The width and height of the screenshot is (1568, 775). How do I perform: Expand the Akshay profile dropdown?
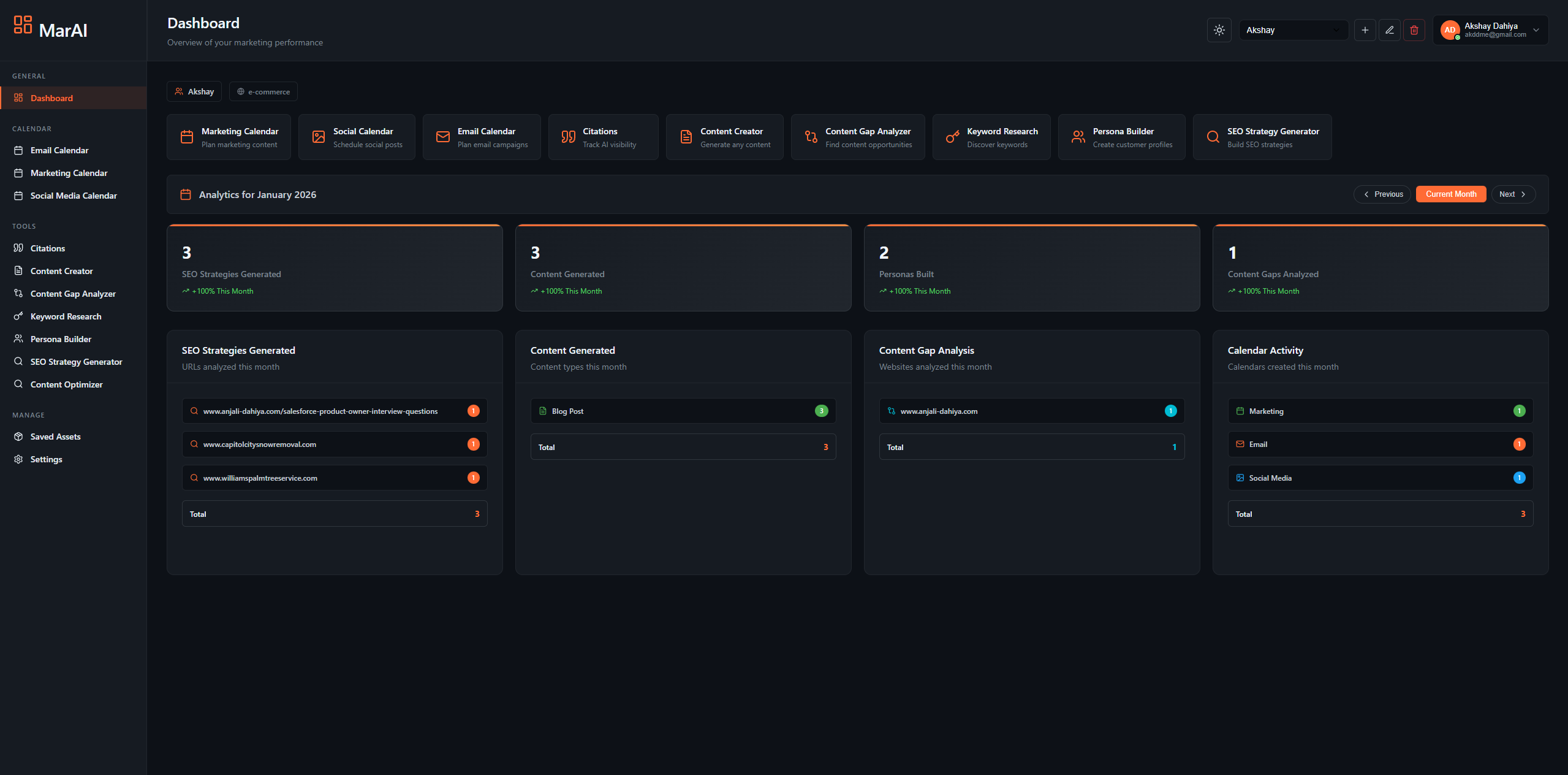pos(1293,29)
